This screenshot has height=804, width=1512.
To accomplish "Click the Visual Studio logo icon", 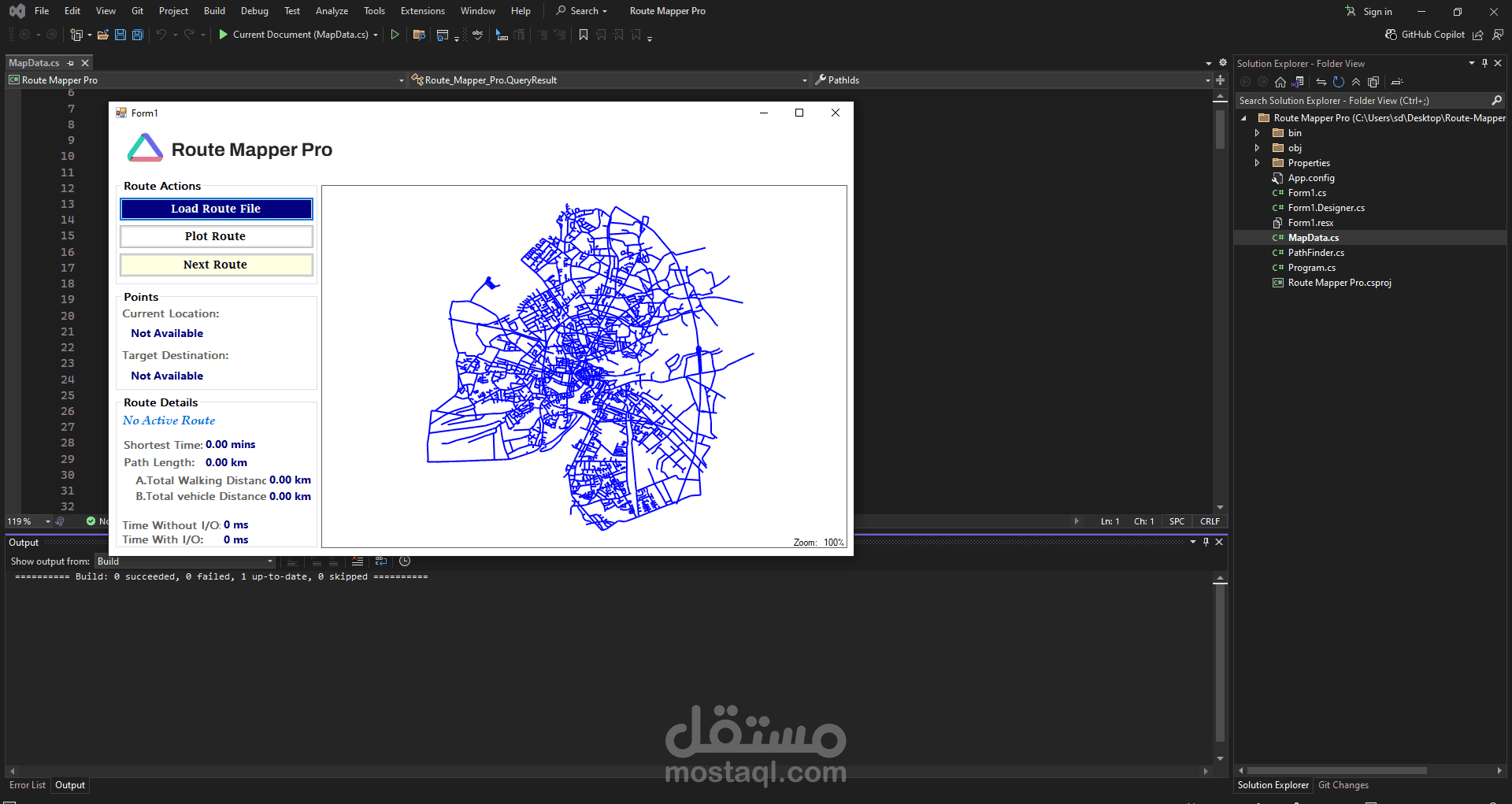I will coord(17,11).
